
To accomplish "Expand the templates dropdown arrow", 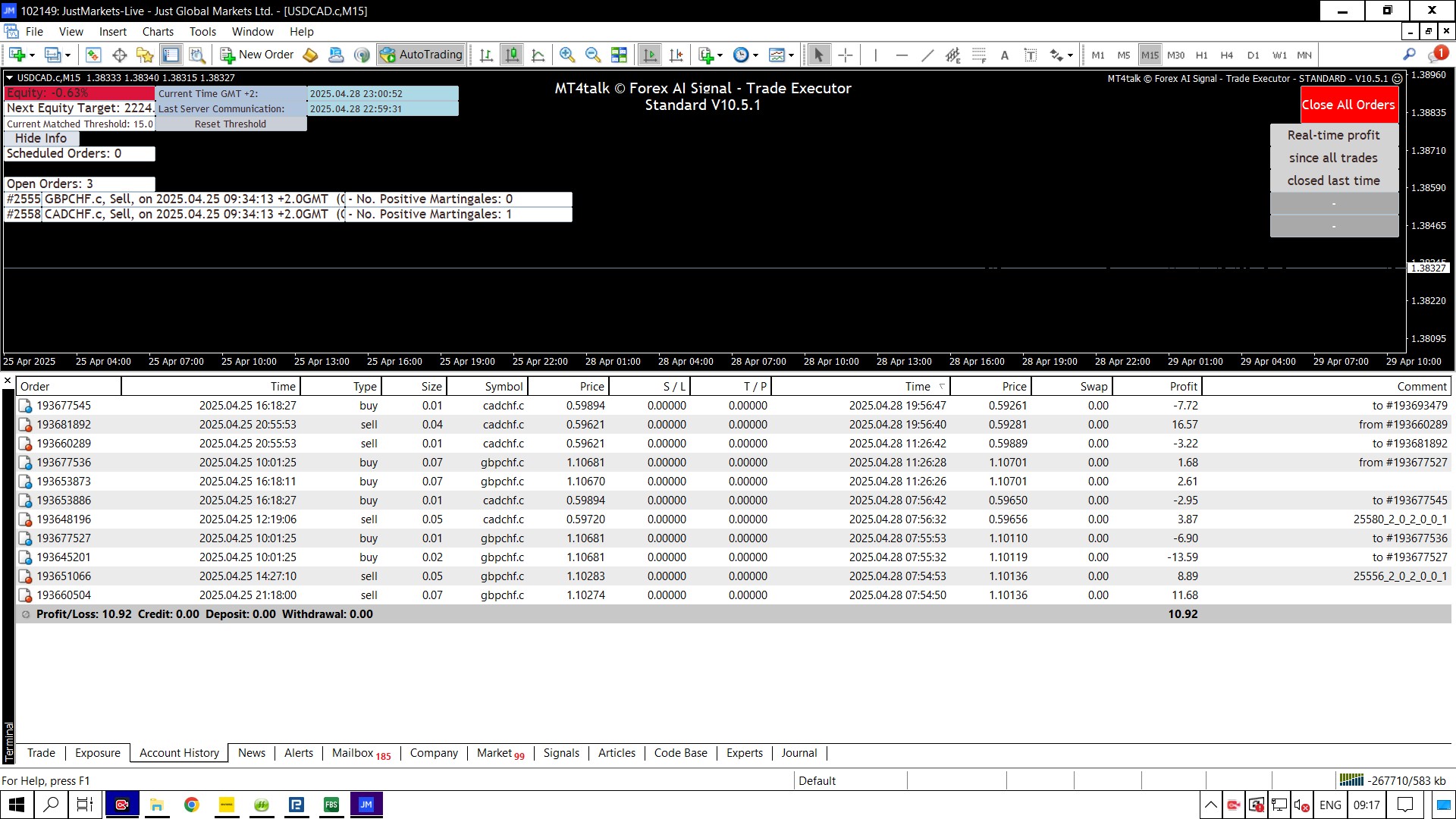I will (791, 55).
